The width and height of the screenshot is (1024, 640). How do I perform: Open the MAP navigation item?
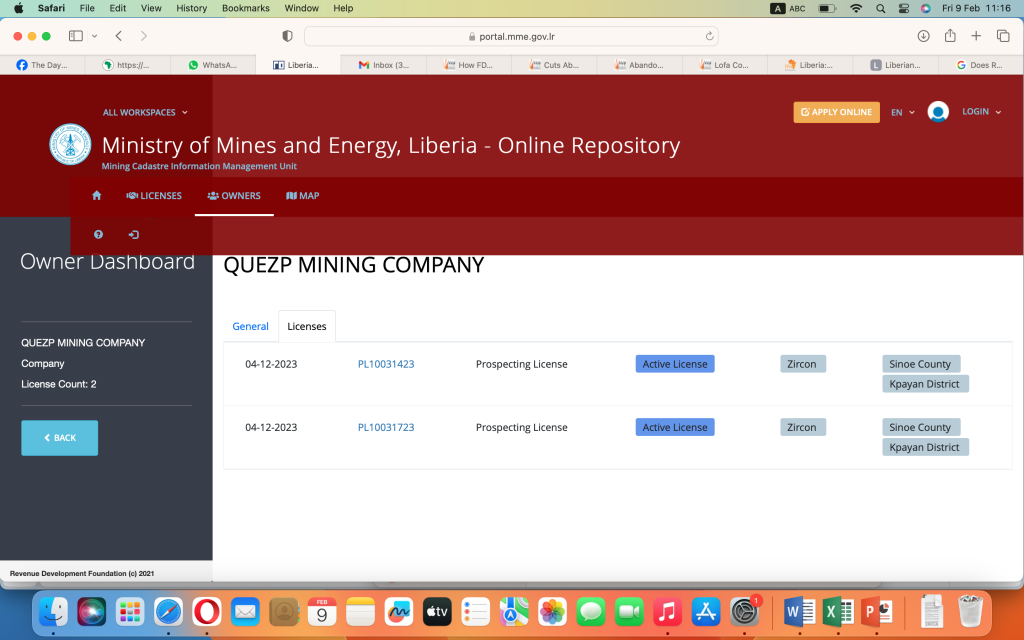point(303,196)
